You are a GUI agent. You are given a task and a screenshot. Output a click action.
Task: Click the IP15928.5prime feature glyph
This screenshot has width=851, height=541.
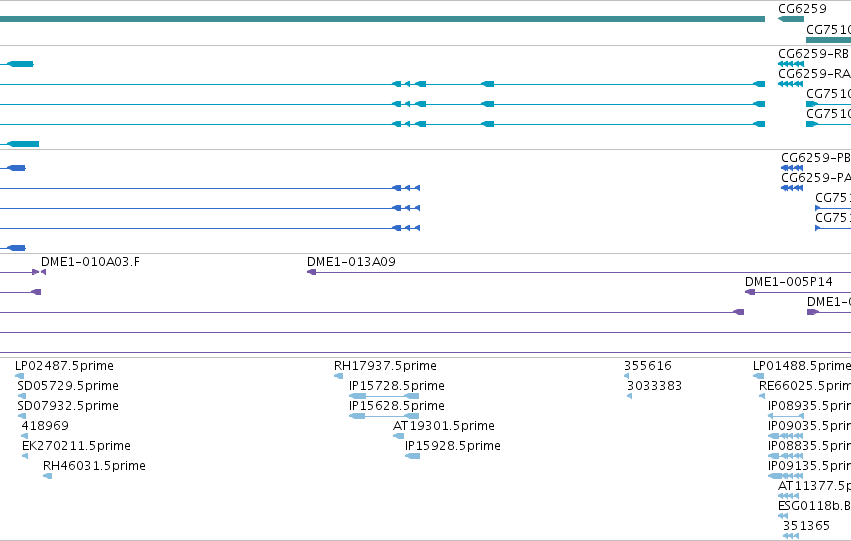coord(412,456)
